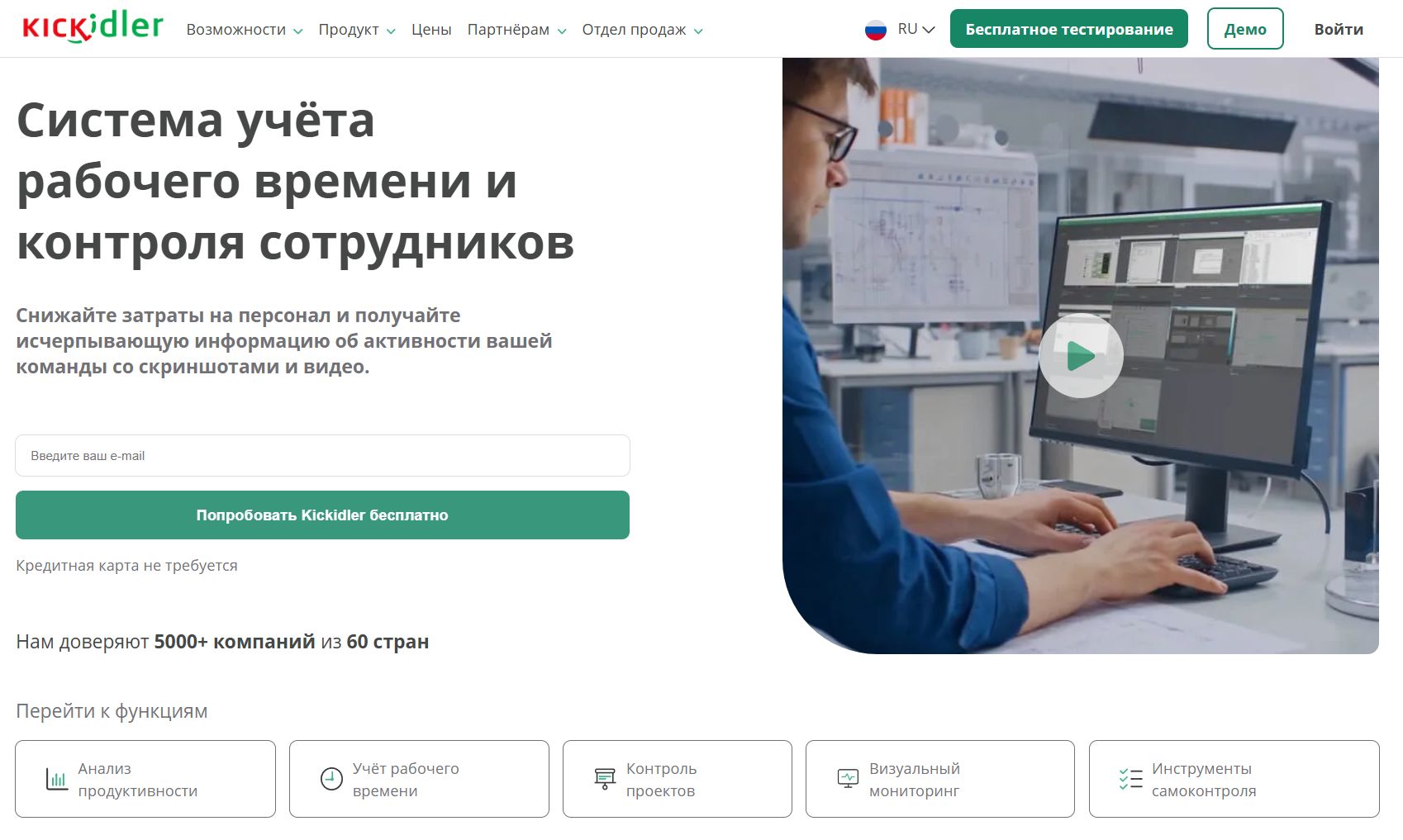The width and height of the screenshot is (1403, 840).
Task: Click the Бесплатное тестирование button
Action: pos(1069,29)
